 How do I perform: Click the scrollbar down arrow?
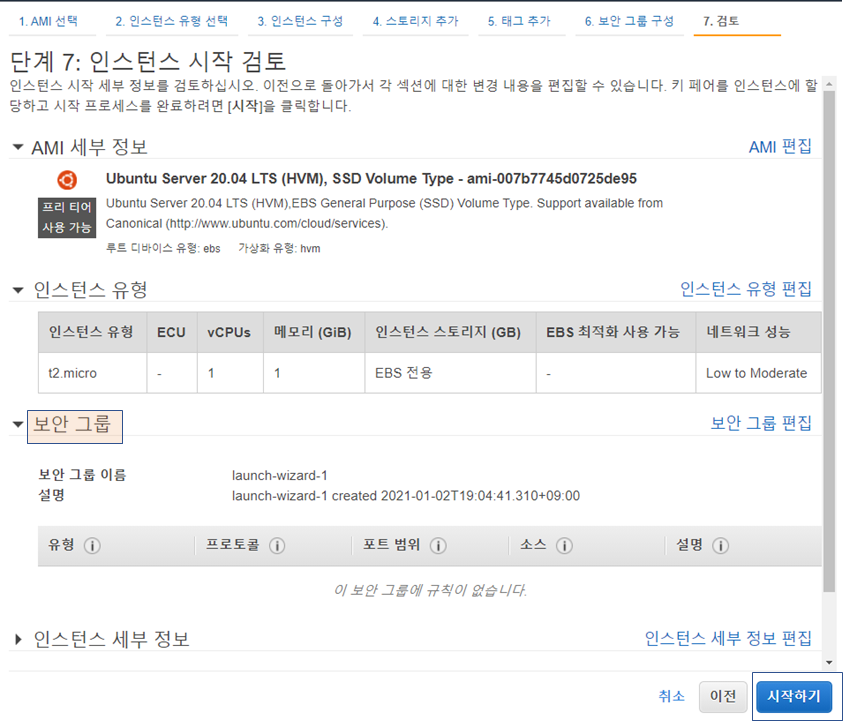coord(829,663)
